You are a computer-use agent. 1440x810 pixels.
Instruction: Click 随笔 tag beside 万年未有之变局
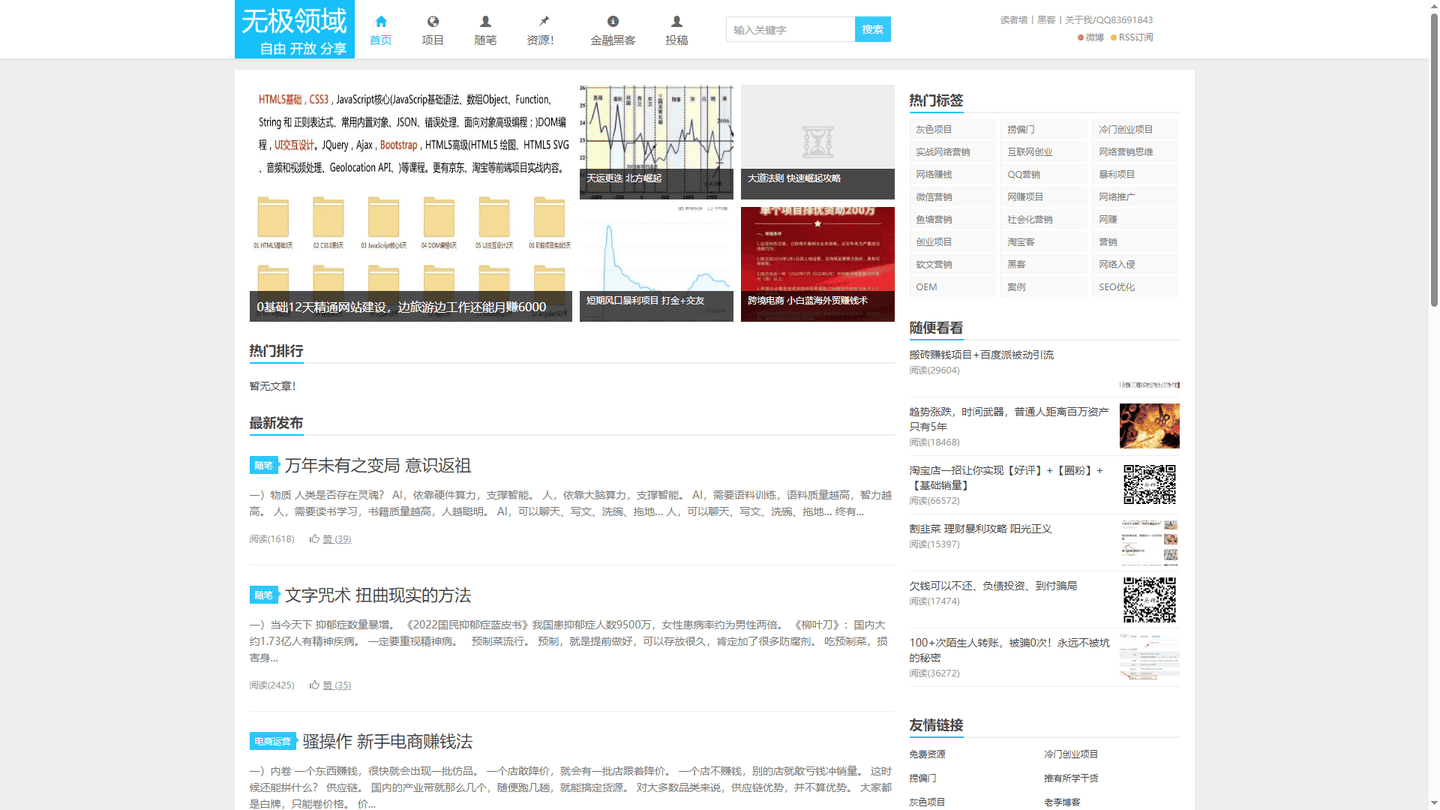(x=263, y=465)
